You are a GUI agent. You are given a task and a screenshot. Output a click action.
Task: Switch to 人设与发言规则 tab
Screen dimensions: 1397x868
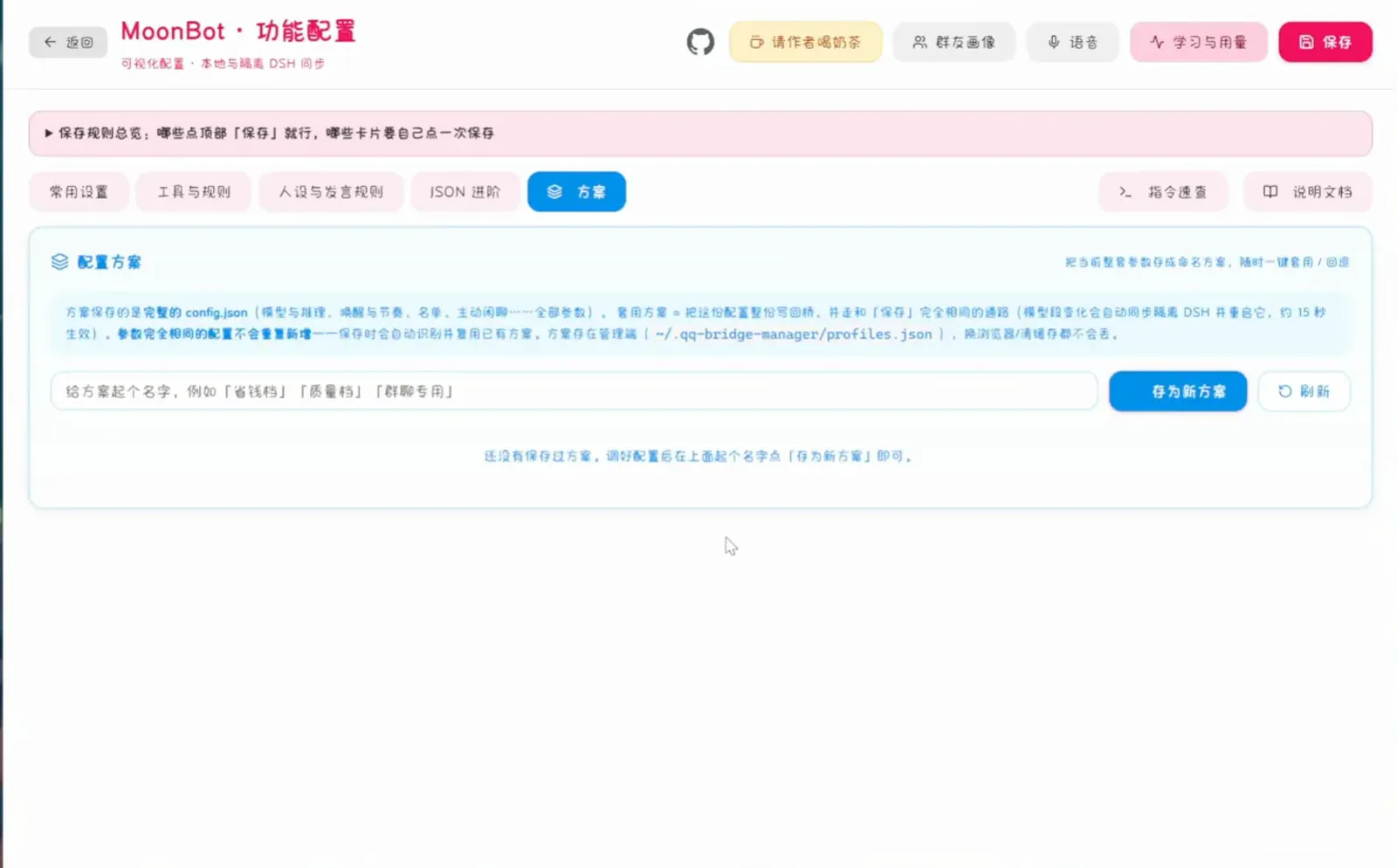[331, 192]
